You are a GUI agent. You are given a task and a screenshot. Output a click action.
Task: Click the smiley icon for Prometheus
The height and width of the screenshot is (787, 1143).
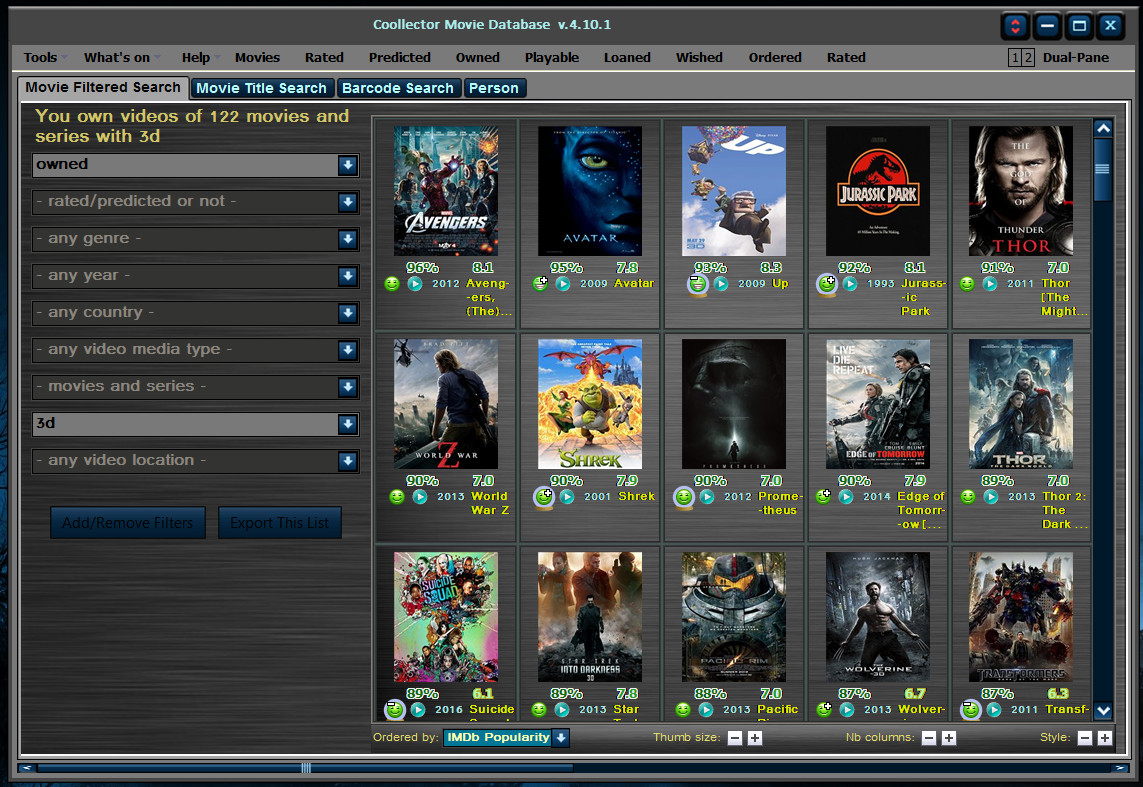point(683,497)
